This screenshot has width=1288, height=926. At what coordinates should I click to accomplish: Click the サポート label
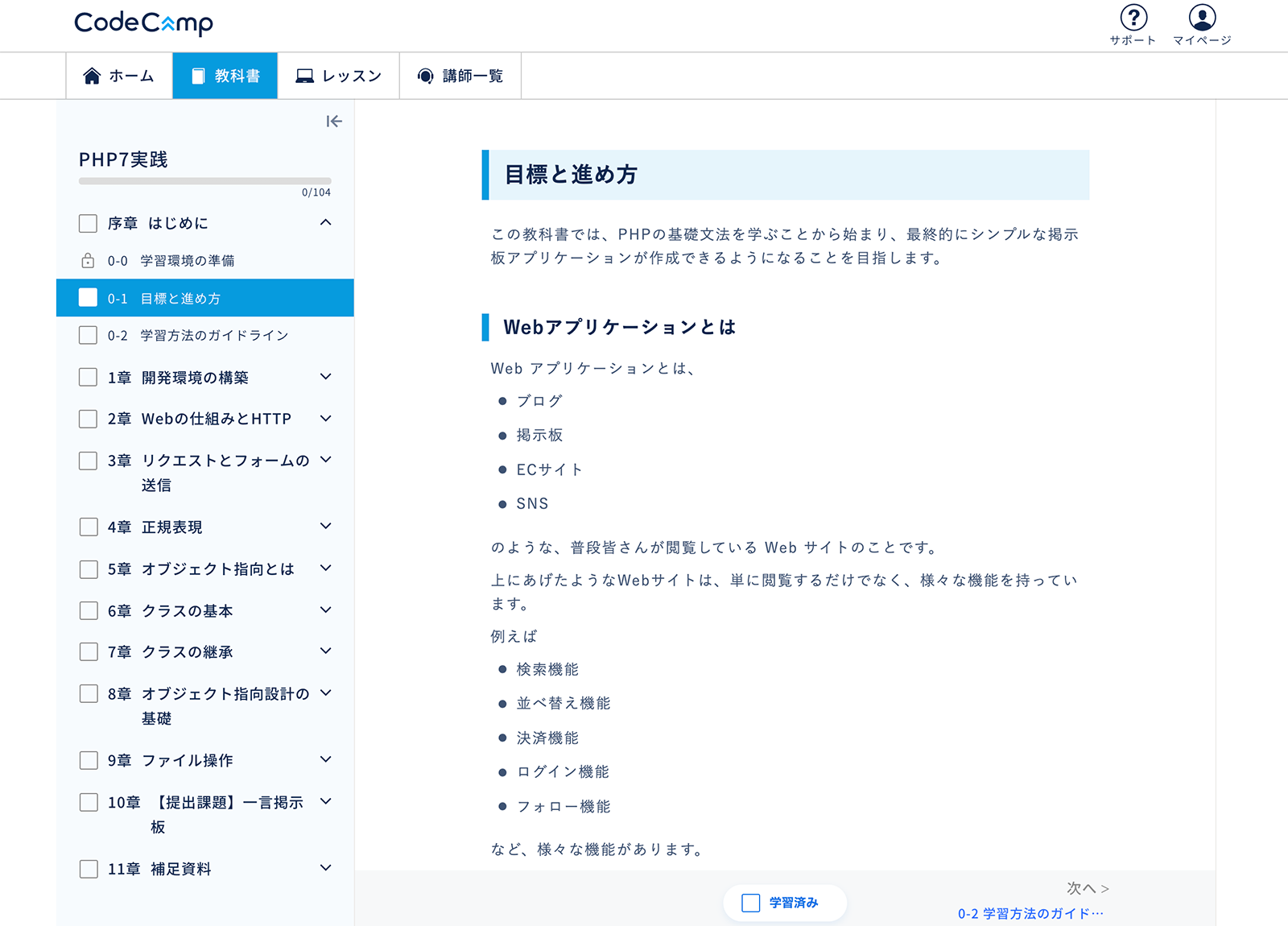(x=1133, y=40)
